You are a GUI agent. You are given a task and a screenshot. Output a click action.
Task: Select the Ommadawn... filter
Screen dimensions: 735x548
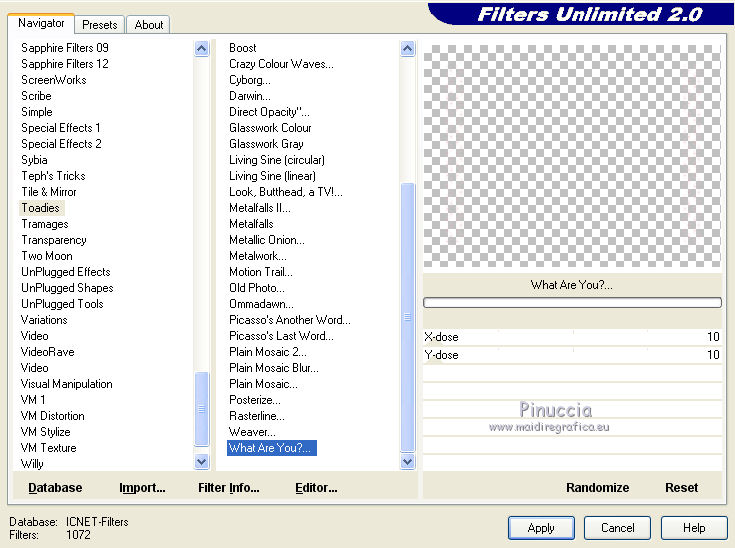click(262, 304)
